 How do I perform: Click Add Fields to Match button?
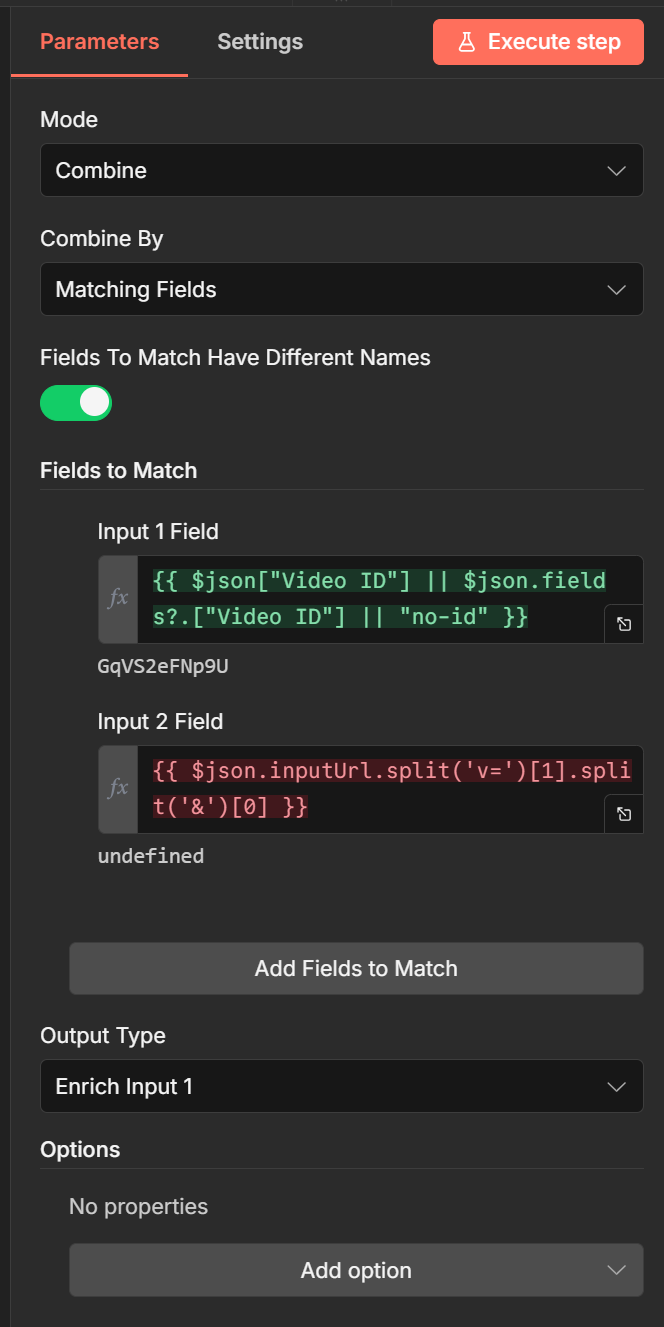(356, 968)
